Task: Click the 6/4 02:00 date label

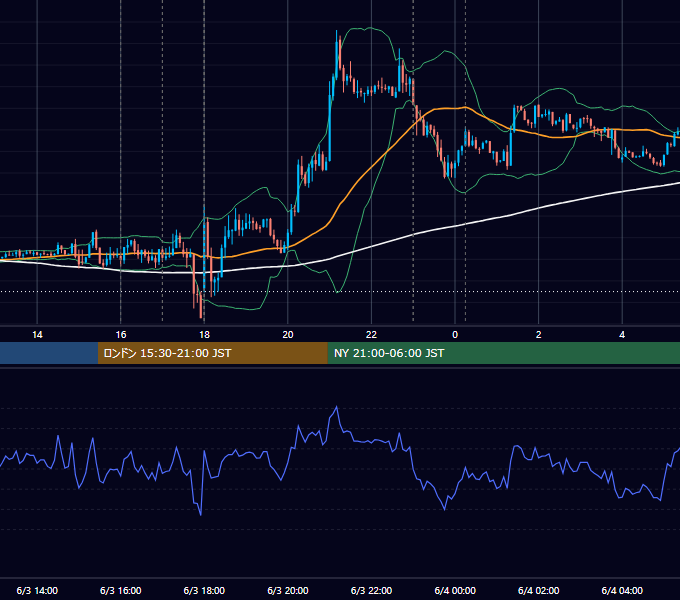Action: pos(539,590)
